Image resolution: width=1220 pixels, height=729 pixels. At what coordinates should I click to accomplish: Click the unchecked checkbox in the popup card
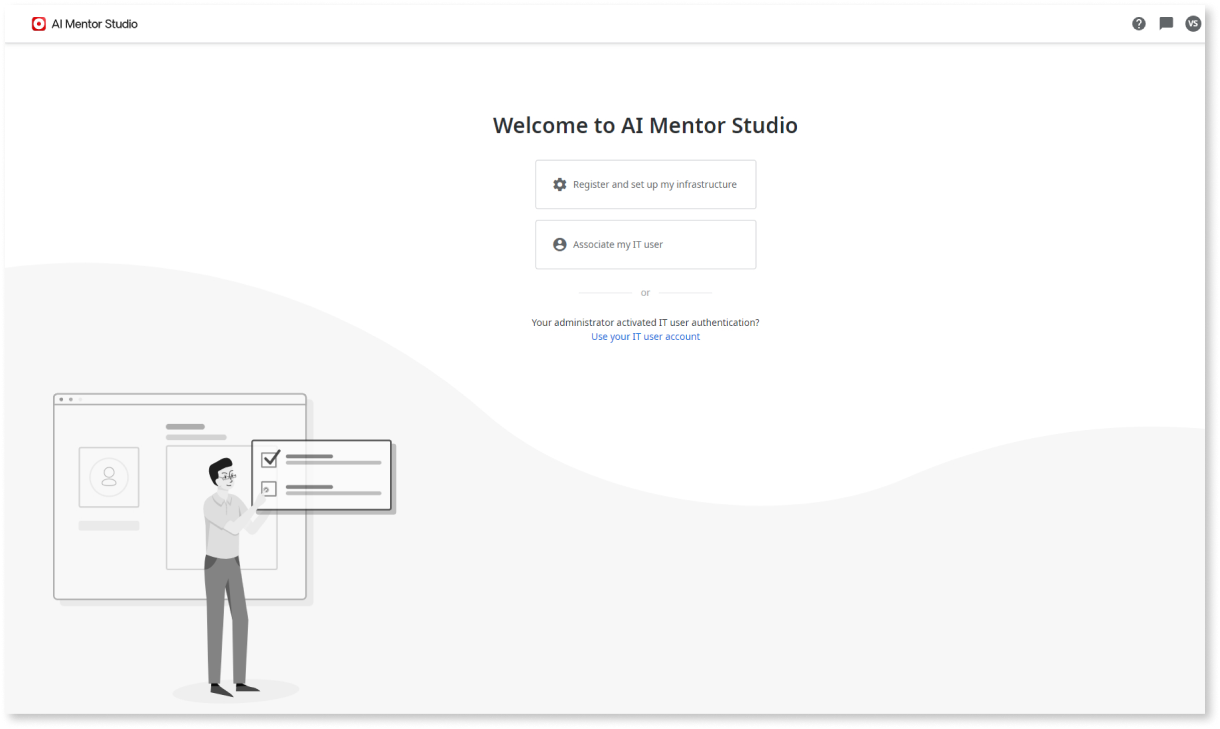tap(268, 488)
